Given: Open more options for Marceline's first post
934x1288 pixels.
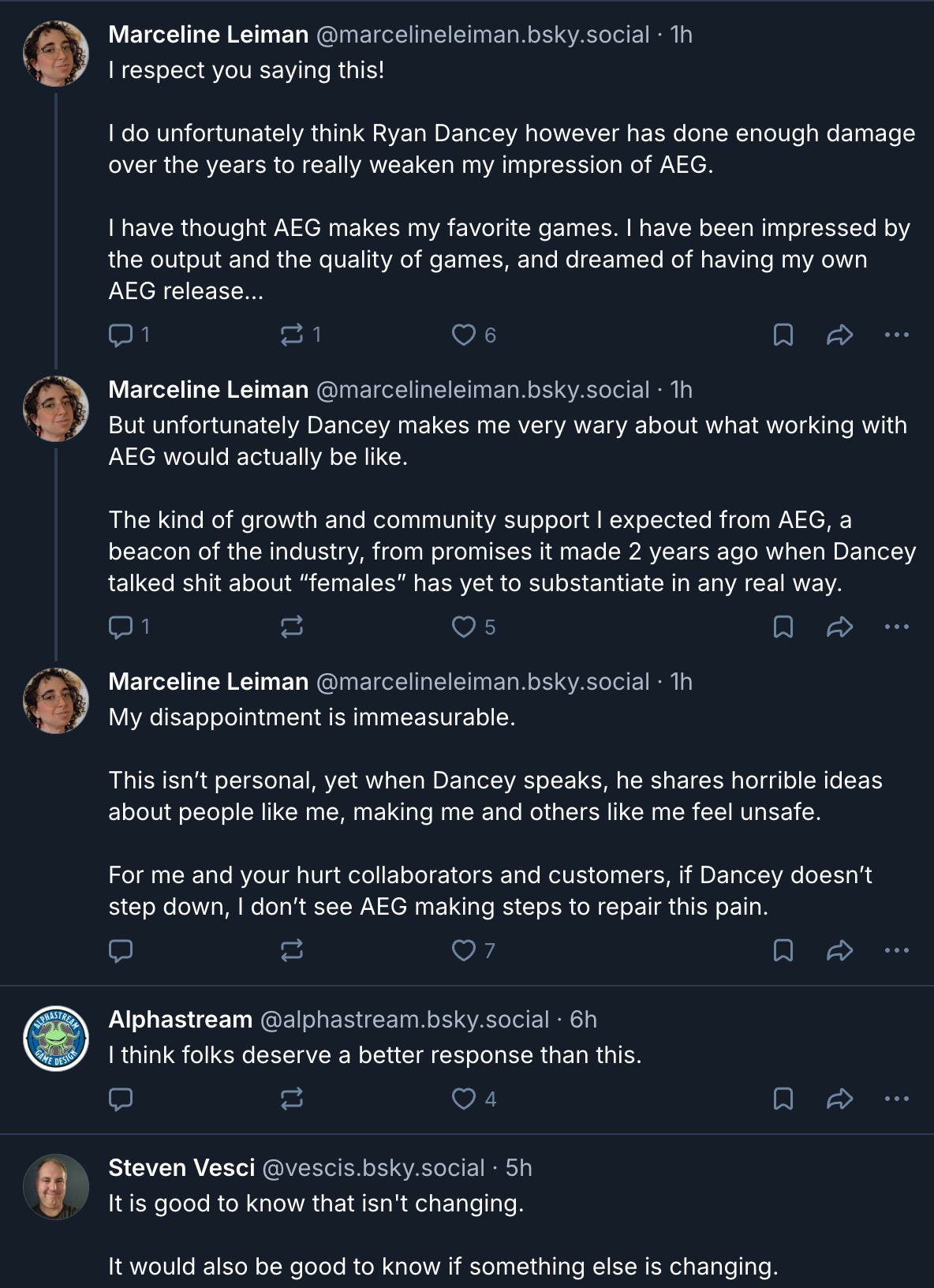Looking at the screenshot, I should click(x=897, y=335).
